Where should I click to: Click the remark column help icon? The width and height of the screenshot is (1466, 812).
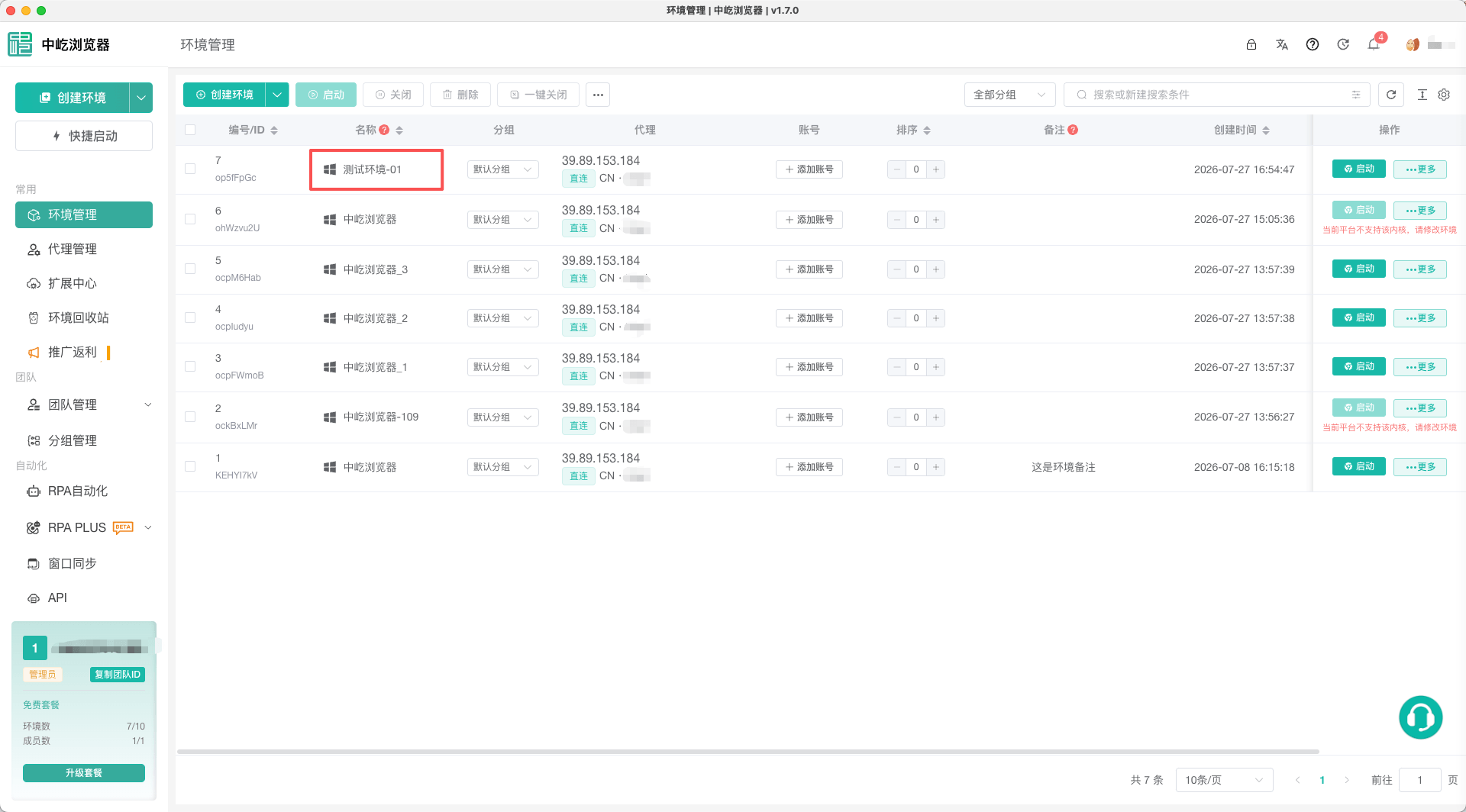1073,130
